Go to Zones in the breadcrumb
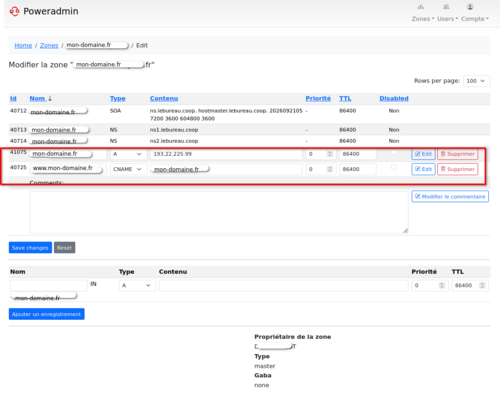This screenshot has width=500, height=396. [49, 45]
